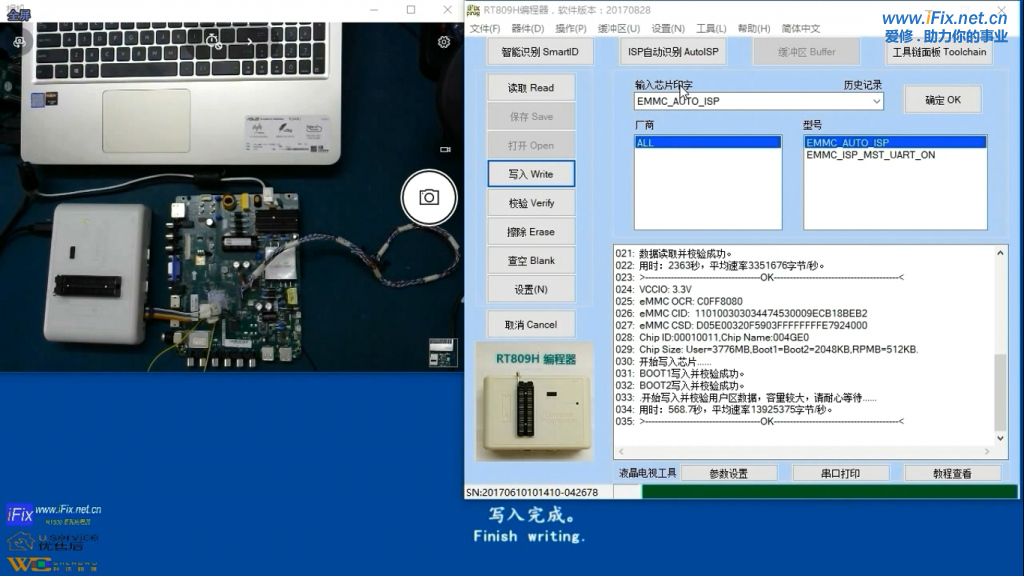Click the 写入 Write button
Viewport: 1024px width, 576px height.
(x=531, y=174)
